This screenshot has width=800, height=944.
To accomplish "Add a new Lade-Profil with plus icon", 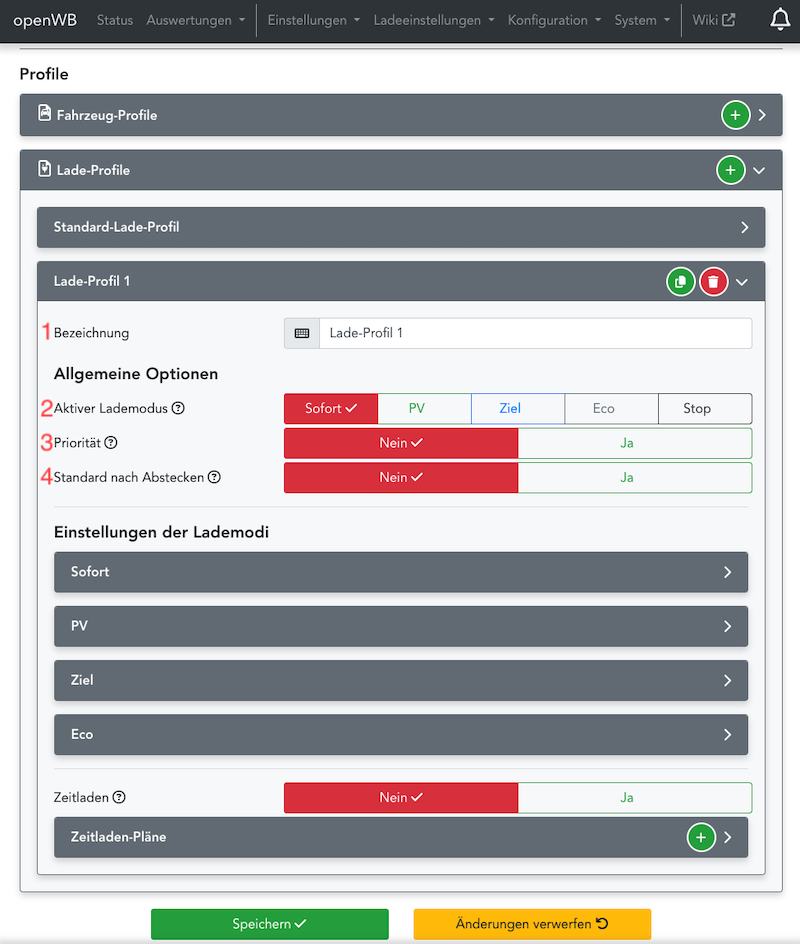I will tap(730, 171).
